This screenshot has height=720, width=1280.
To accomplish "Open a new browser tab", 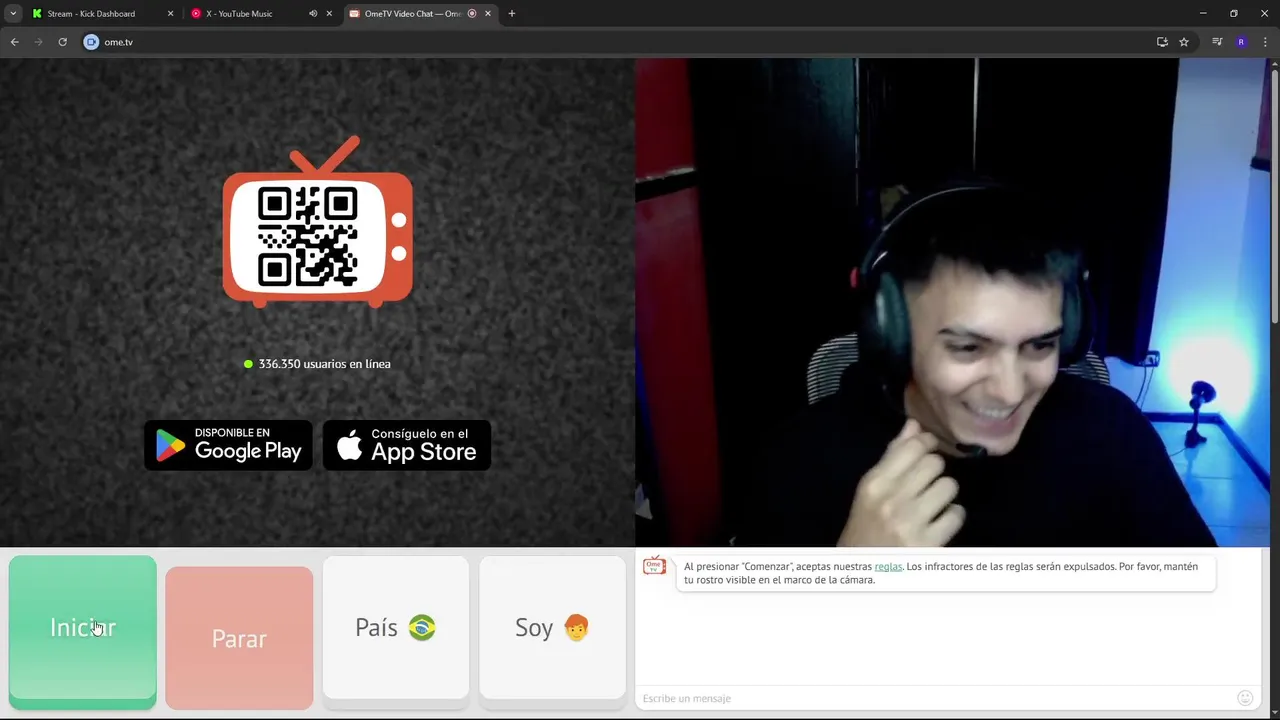I will click(x=512, y=14).
